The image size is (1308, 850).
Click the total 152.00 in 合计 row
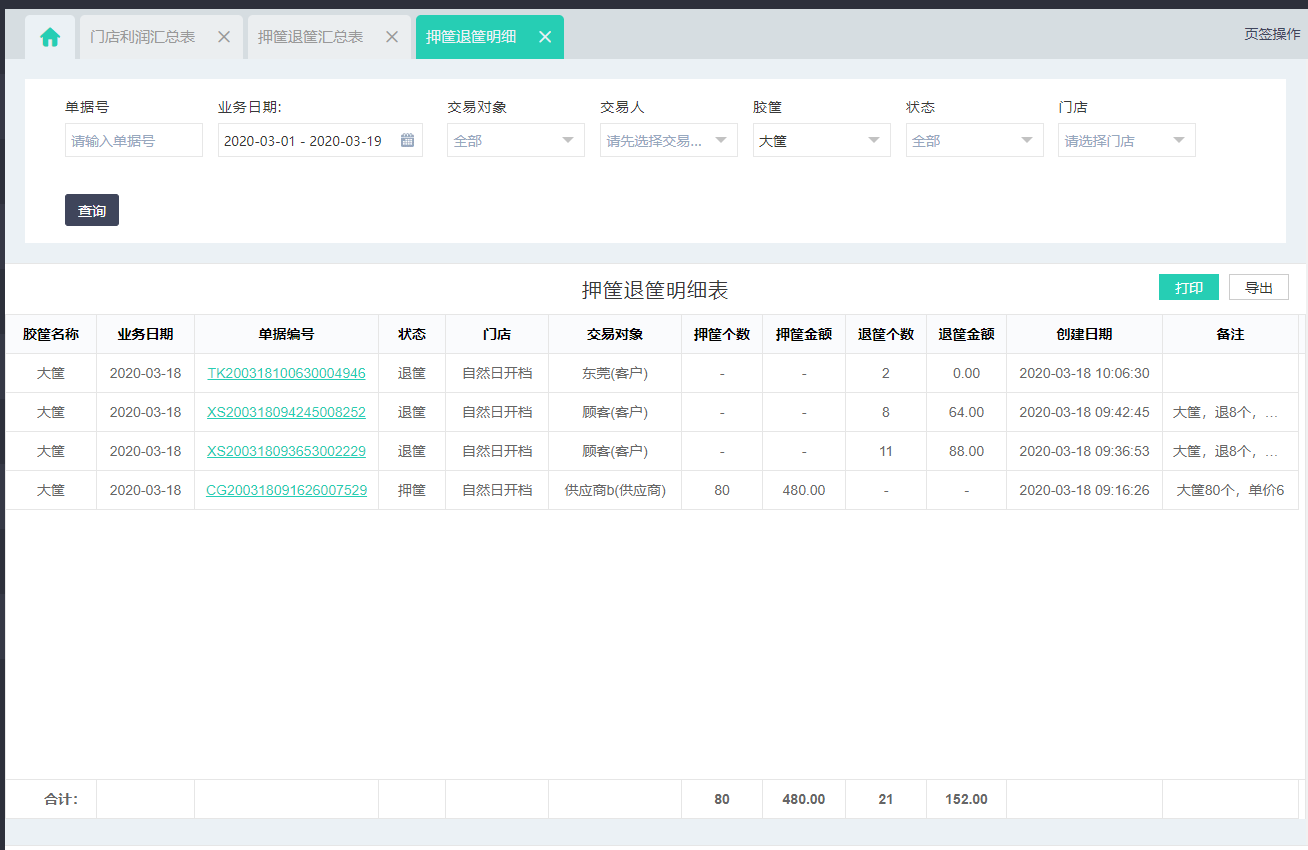967,799
